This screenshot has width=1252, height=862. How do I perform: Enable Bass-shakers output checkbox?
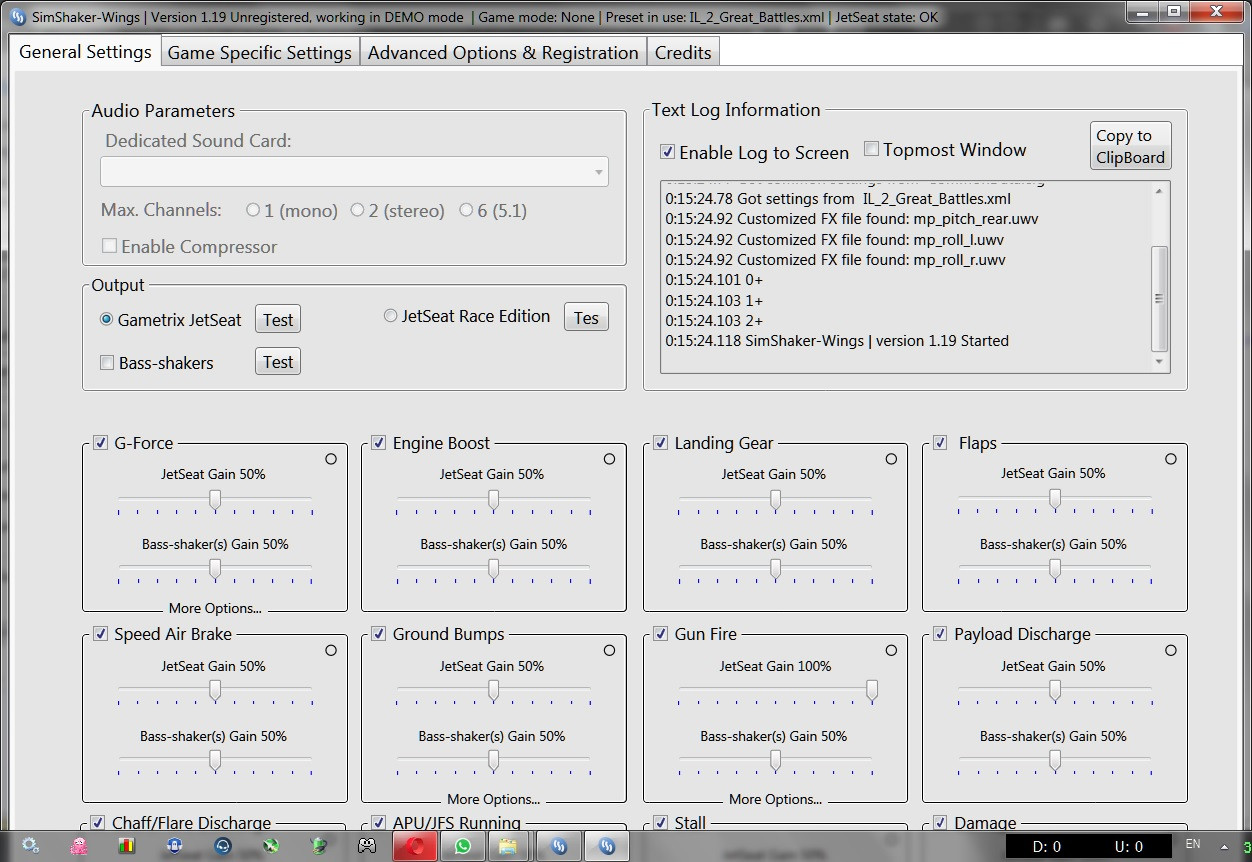click(107, 363)
